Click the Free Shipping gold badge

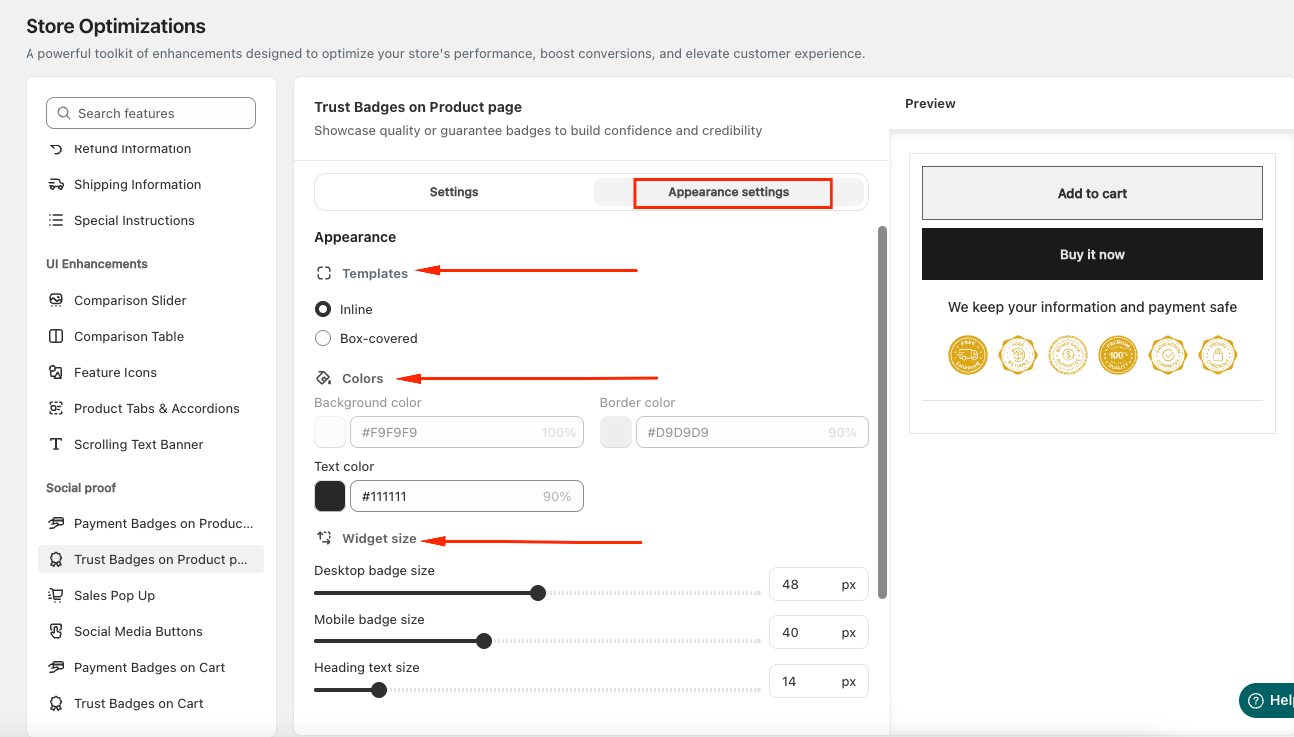tap(967, 354)
